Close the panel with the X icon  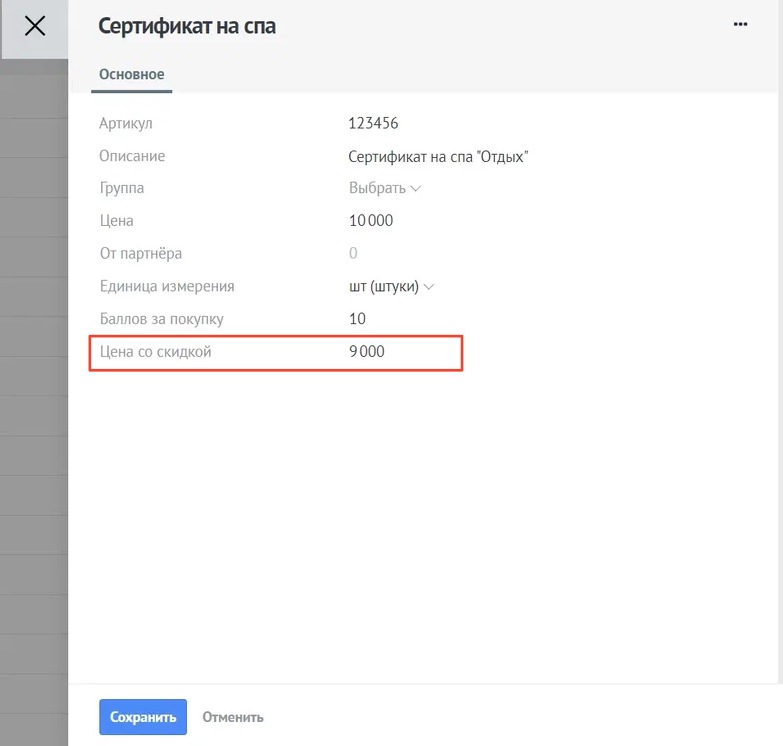click(x=35, y=26)
